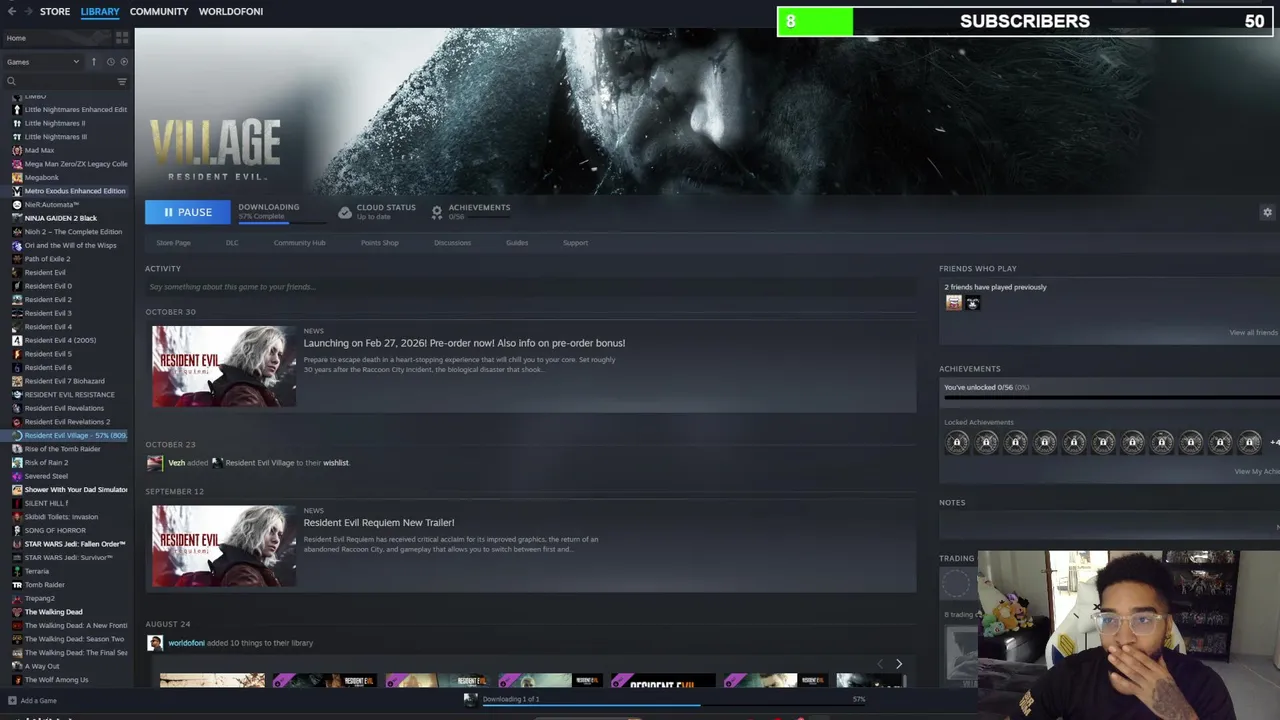
Task: Pause the Resident Evil Village download
Action: pos(187,212)
